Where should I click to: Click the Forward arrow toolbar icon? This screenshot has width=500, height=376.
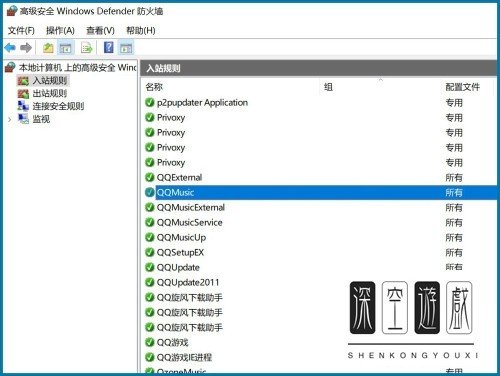[26, 48]
